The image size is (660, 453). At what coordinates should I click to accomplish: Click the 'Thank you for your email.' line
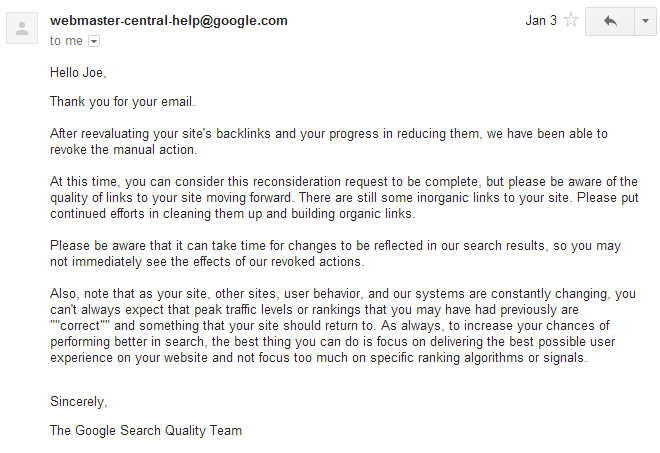pyautogui.click(x=122, y=101)
